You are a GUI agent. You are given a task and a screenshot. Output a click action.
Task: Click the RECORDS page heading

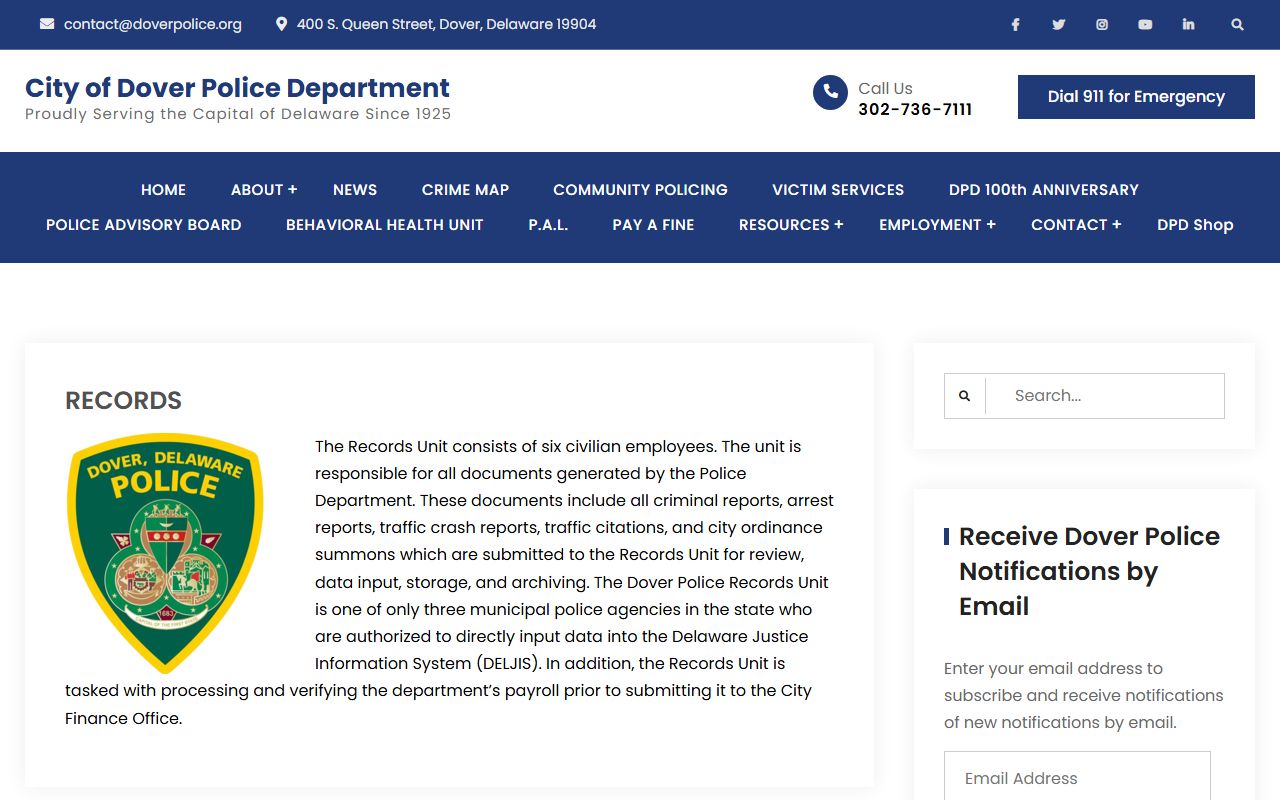click(123, 401)
